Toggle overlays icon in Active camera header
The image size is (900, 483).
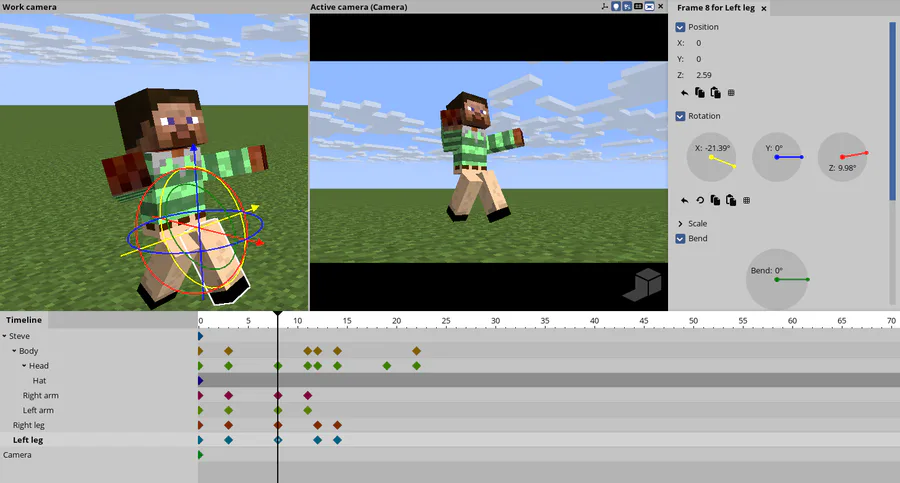click(x=649, y=6)
